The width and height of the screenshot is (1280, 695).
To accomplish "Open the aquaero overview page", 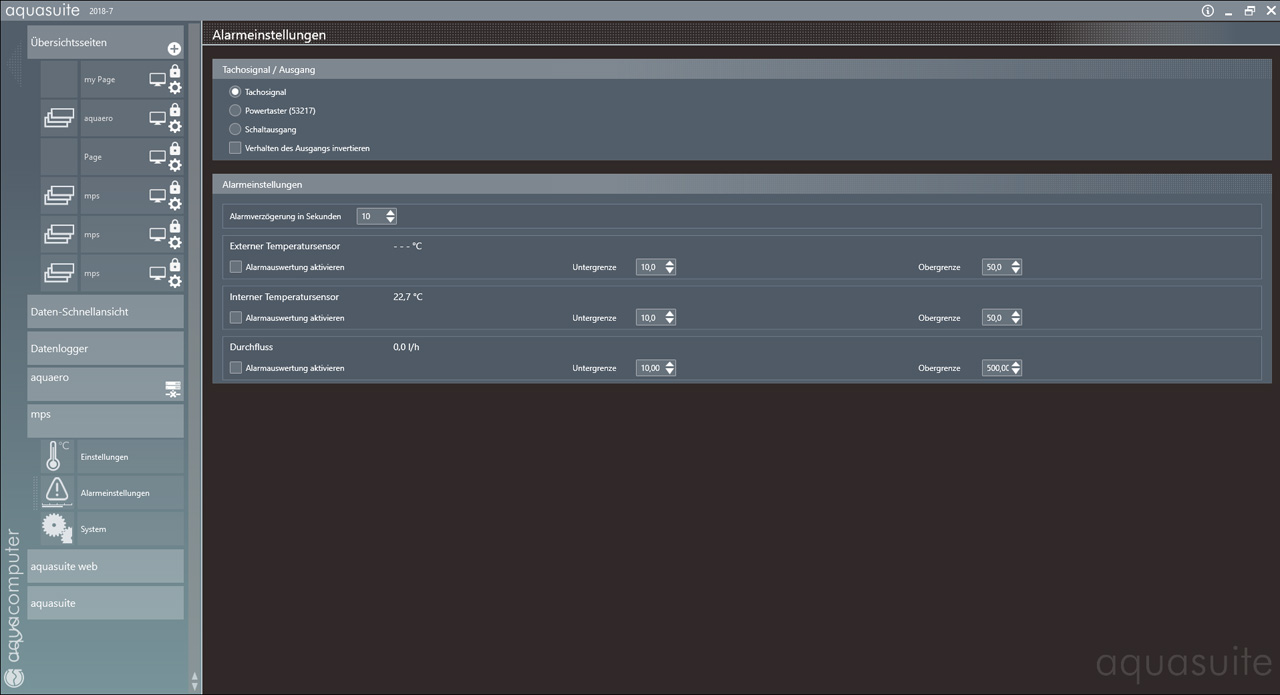I will click(98, 118).
